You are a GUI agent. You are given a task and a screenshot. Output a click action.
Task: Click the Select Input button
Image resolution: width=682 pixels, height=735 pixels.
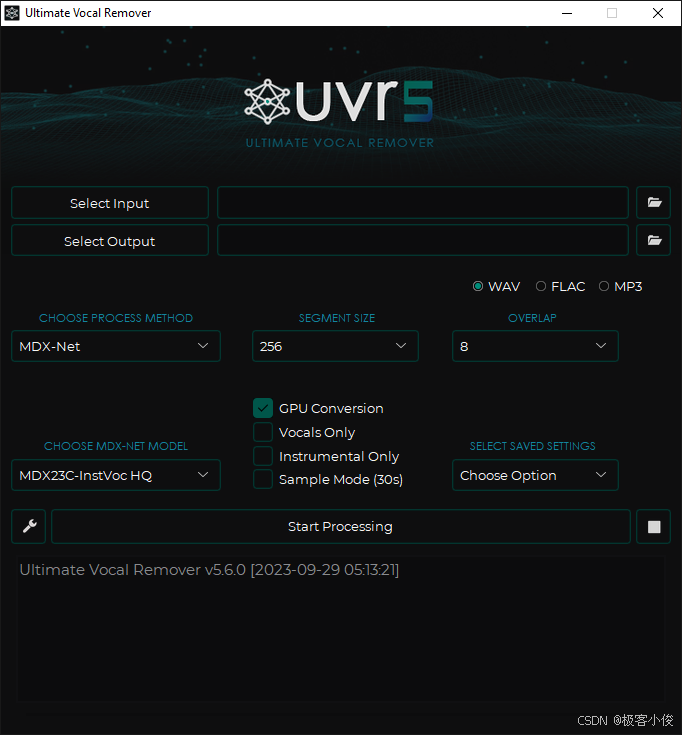[110, 202]
